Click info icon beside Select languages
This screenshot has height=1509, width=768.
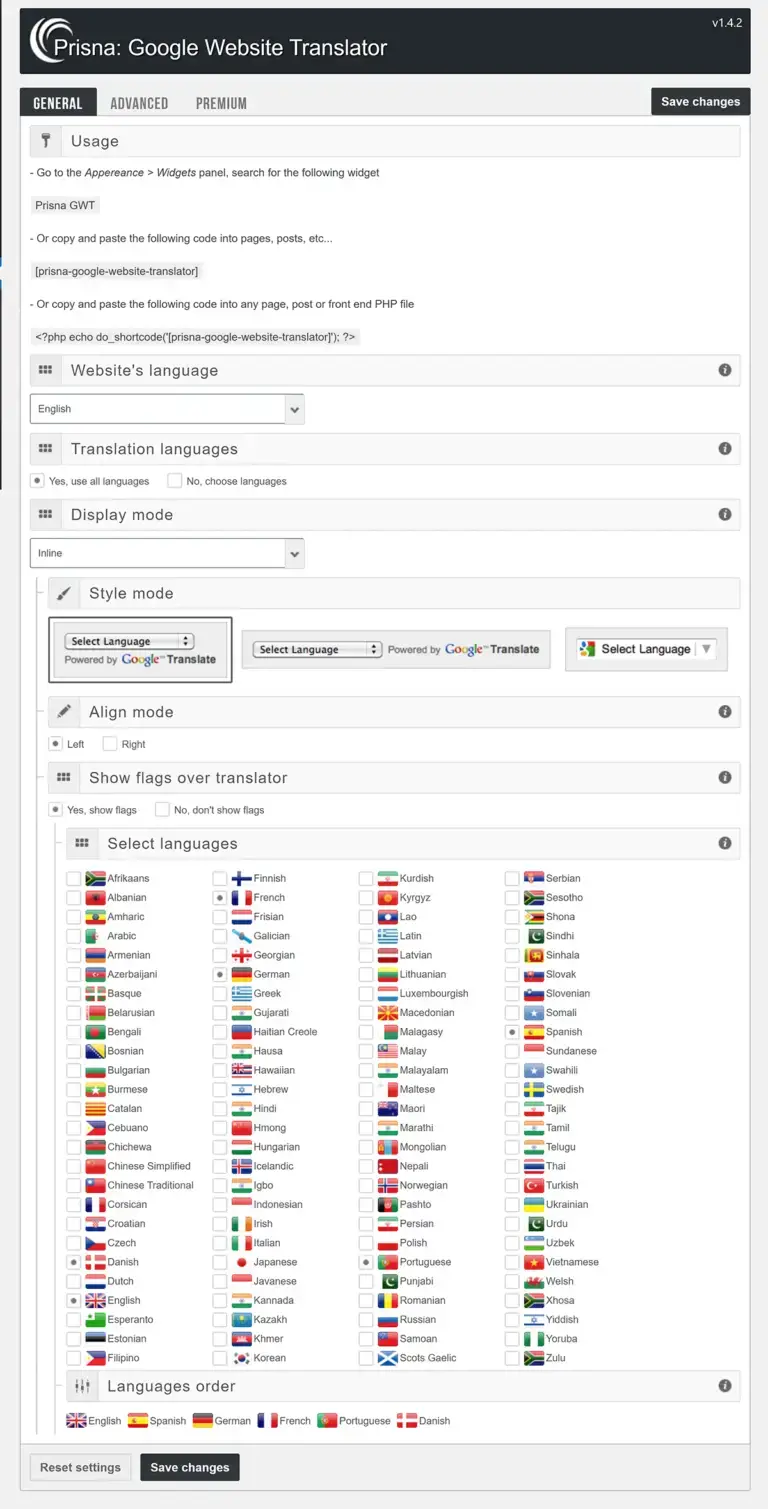(x=725, y=843)
